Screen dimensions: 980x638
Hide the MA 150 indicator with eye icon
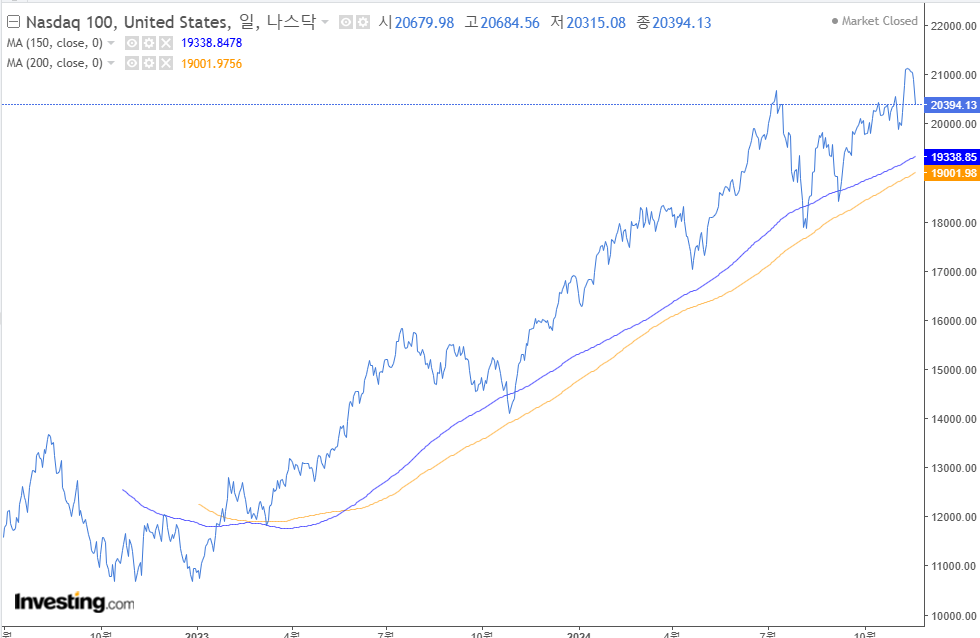(x=132, y=43)
